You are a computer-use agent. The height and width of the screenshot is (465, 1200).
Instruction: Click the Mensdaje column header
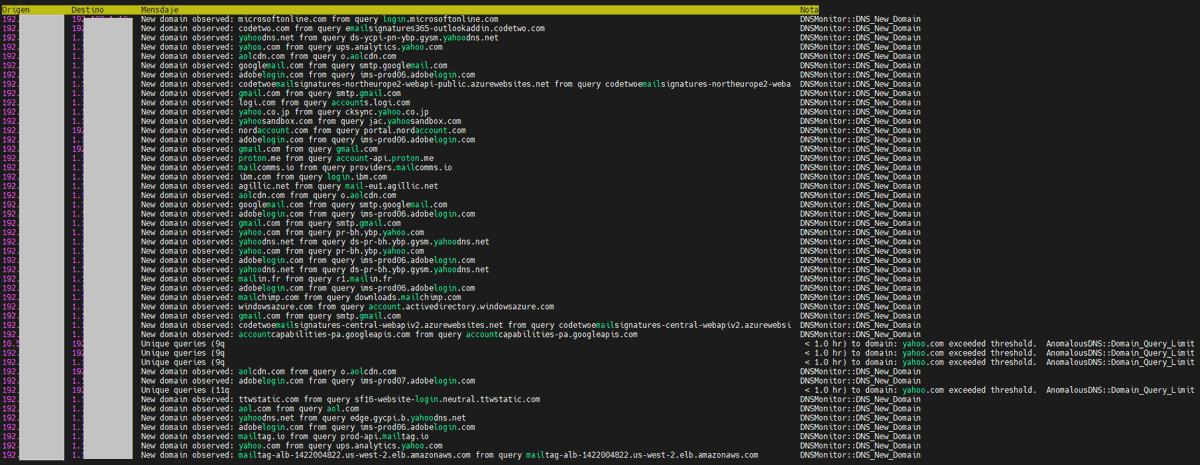[161, 9]
